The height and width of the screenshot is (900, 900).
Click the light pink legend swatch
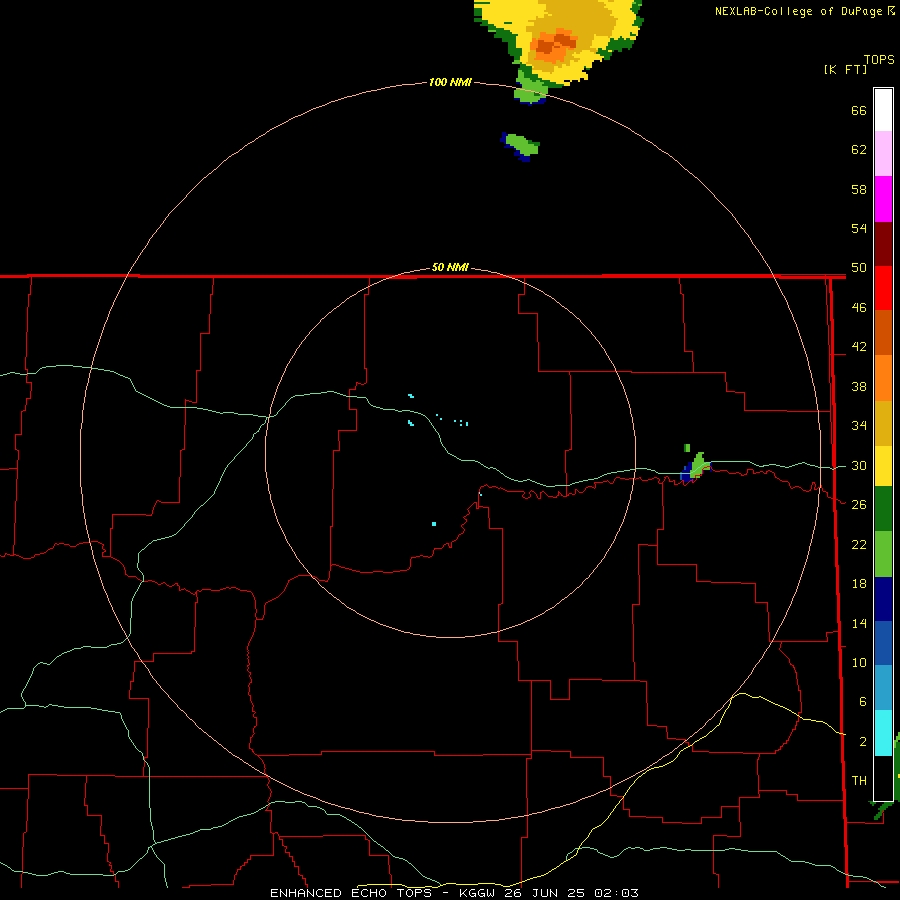pos(883,154)
